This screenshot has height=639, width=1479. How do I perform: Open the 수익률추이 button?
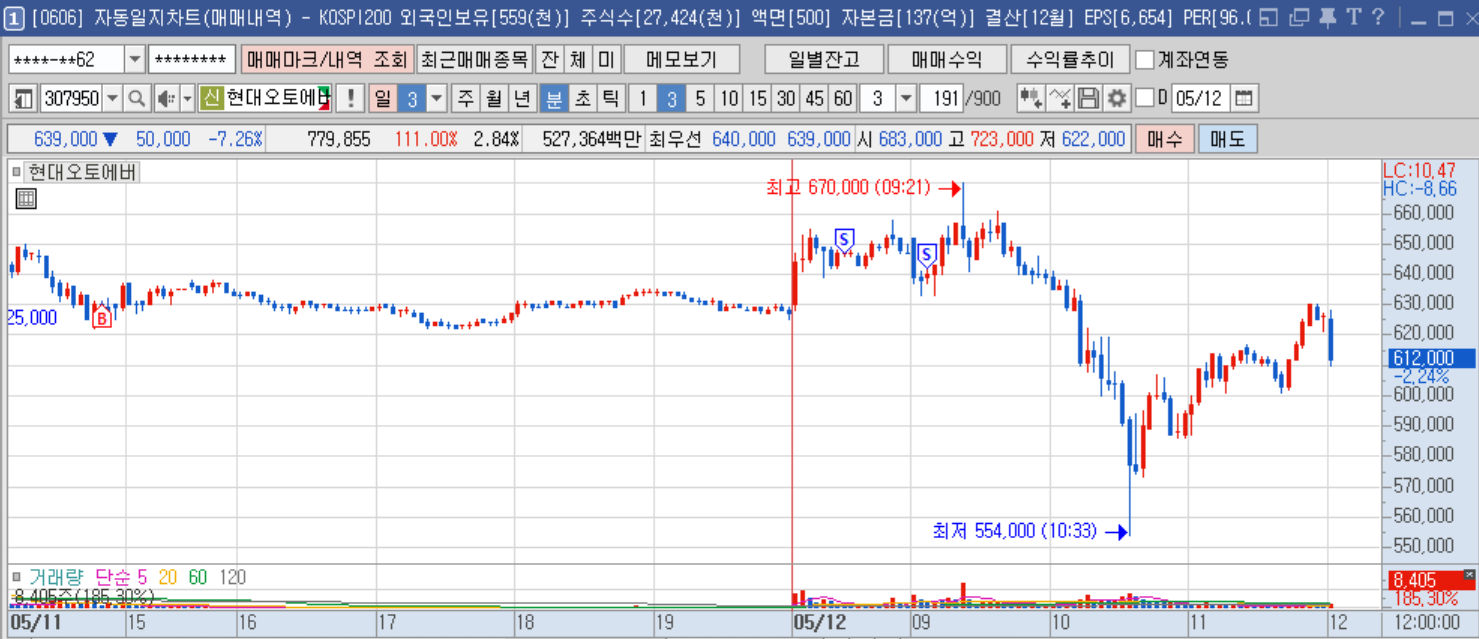click(1070, 59)
